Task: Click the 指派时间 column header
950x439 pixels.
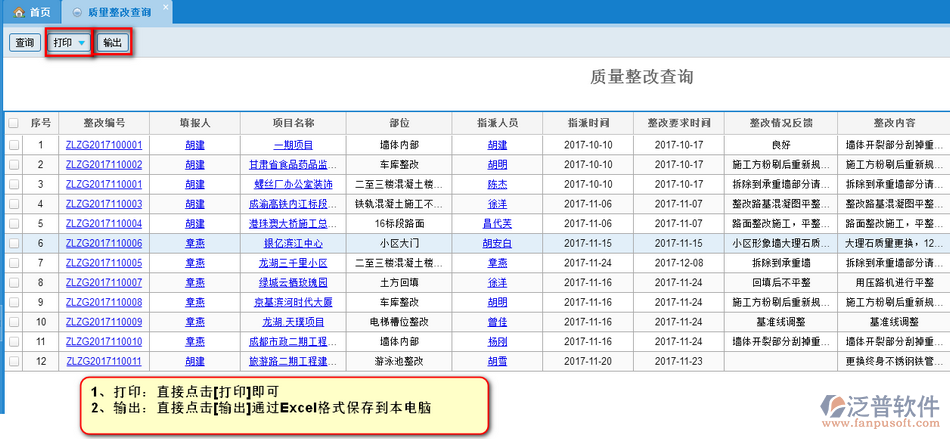Action: [588, 123]
